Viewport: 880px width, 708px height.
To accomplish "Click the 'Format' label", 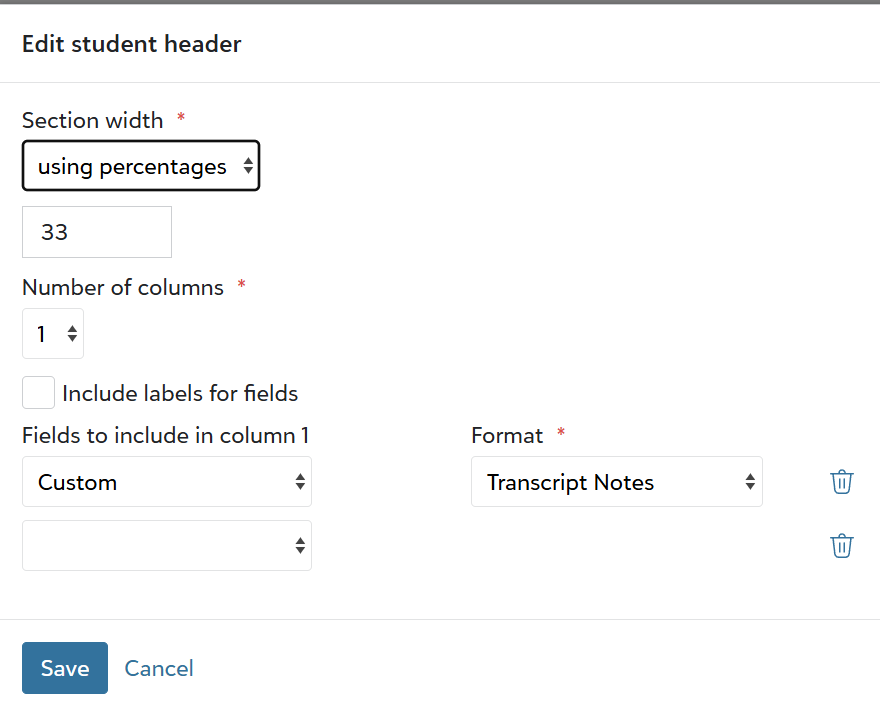I will click(x=507, y=435).
